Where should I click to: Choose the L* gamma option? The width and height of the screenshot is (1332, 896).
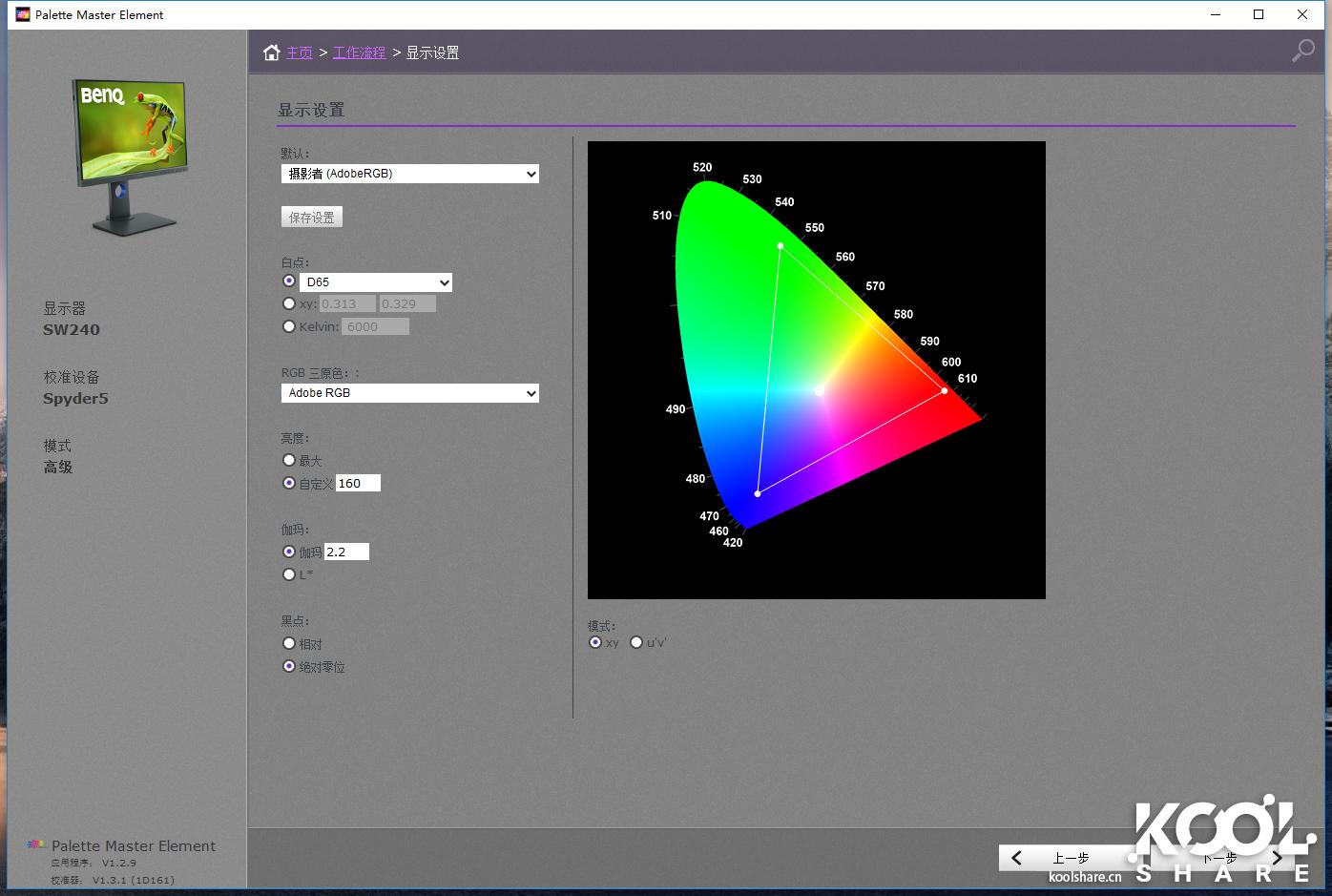click(289, 574)
